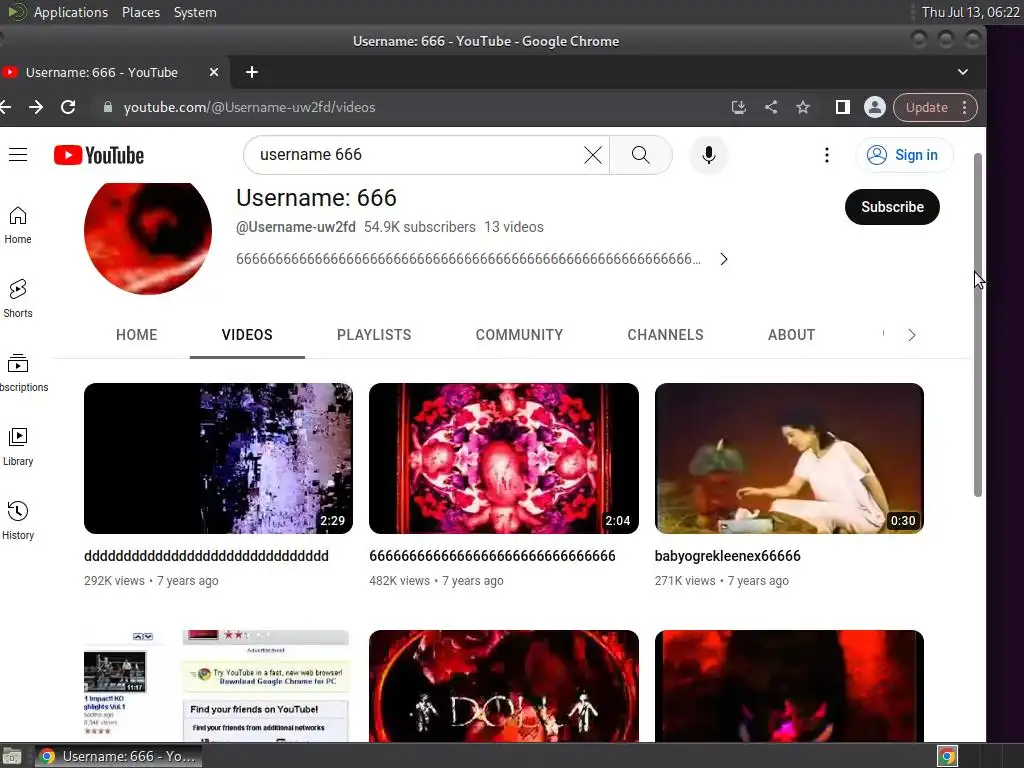Click the clock Thu Jul 13, 06:22
Image resolution: width=1024 pixels, height=768 pixels.
[970, 12]
